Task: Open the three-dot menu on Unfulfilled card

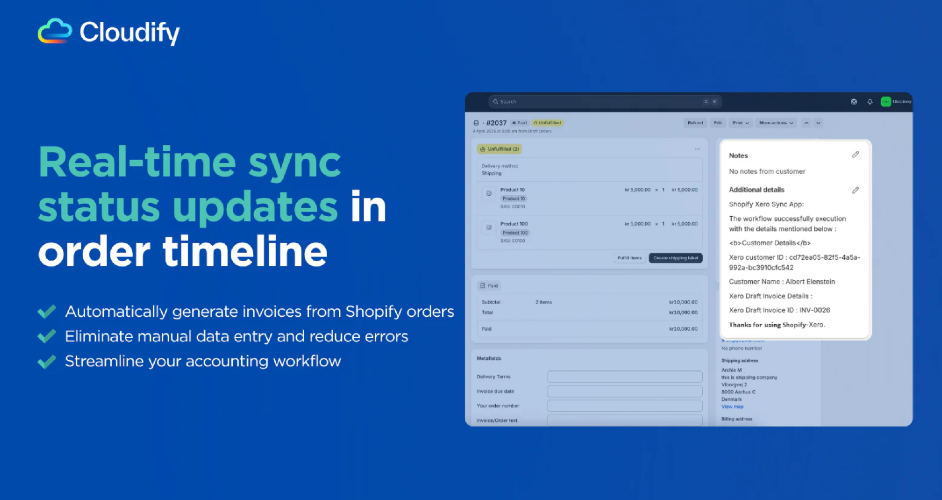Action: point(697,149)
